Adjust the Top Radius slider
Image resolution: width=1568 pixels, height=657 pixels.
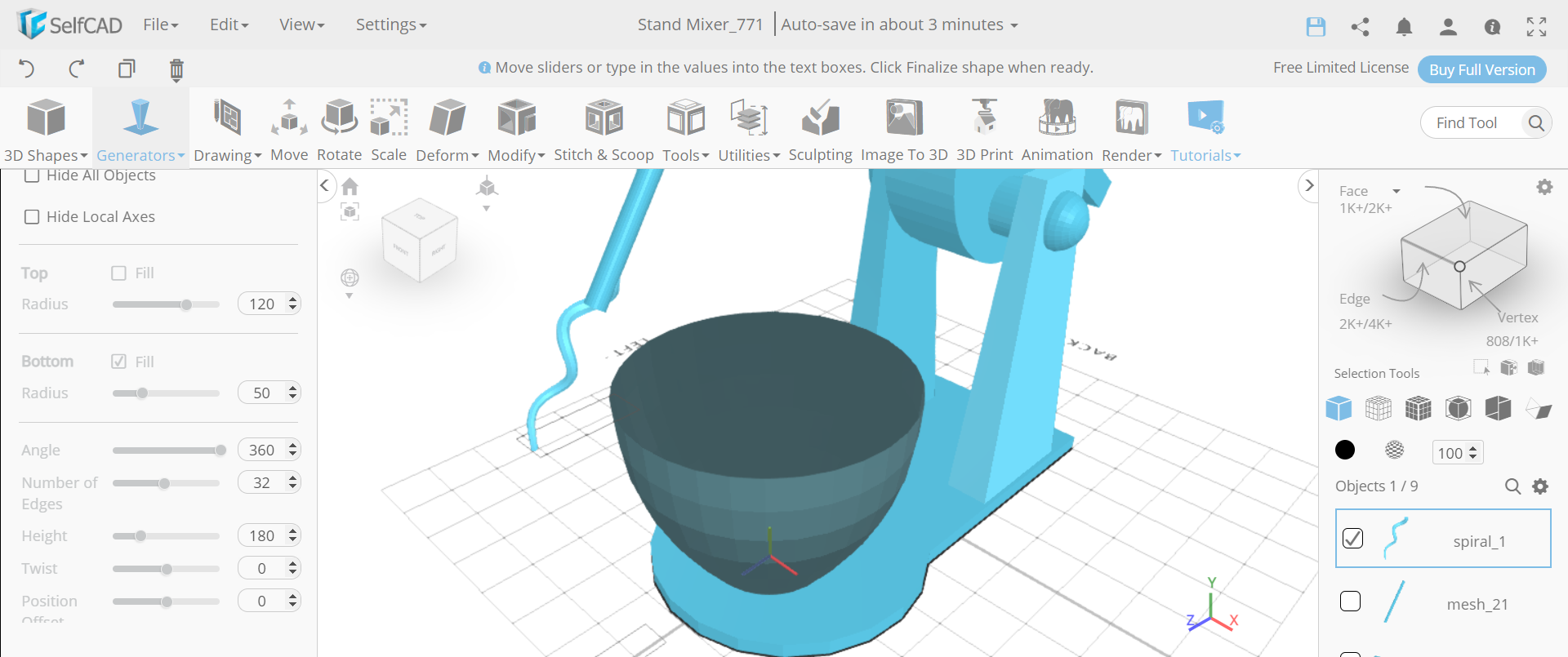166,304
